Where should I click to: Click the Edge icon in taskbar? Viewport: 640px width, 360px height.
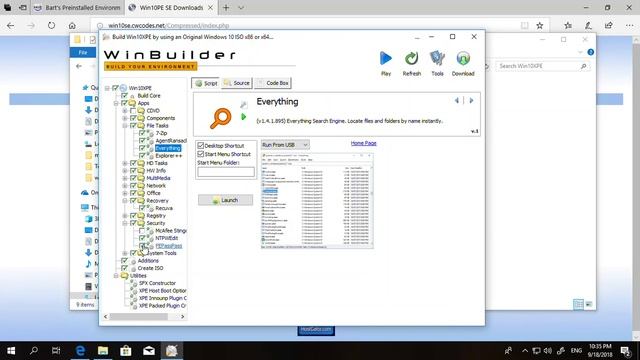pos(80,351)
